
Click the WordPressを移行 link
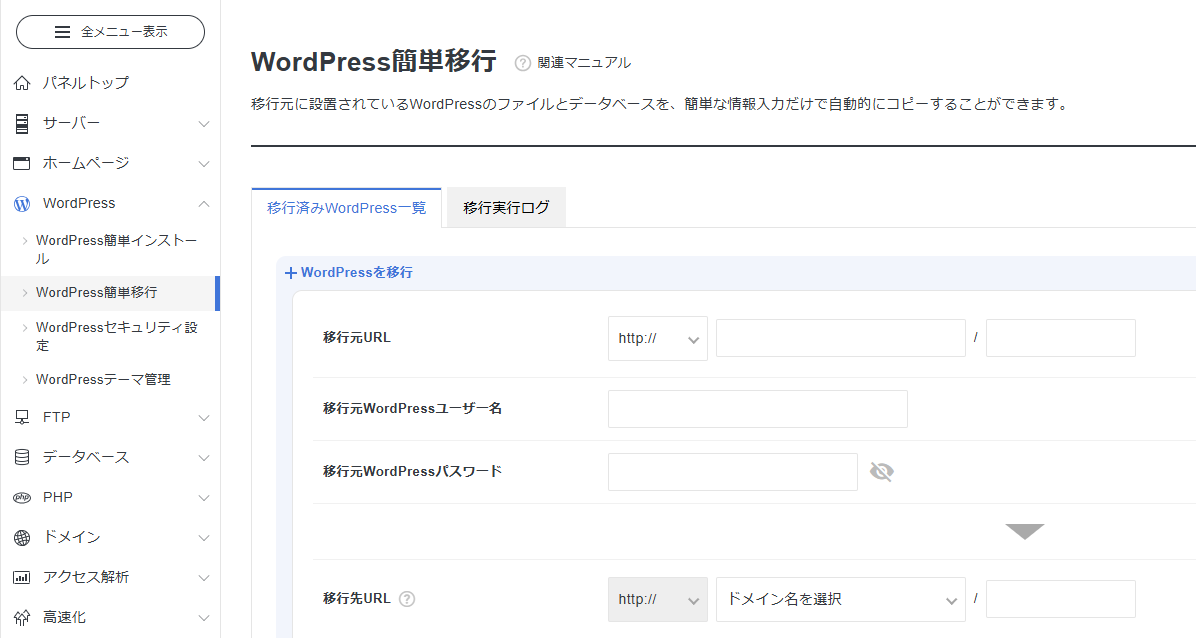coord(356,272)
